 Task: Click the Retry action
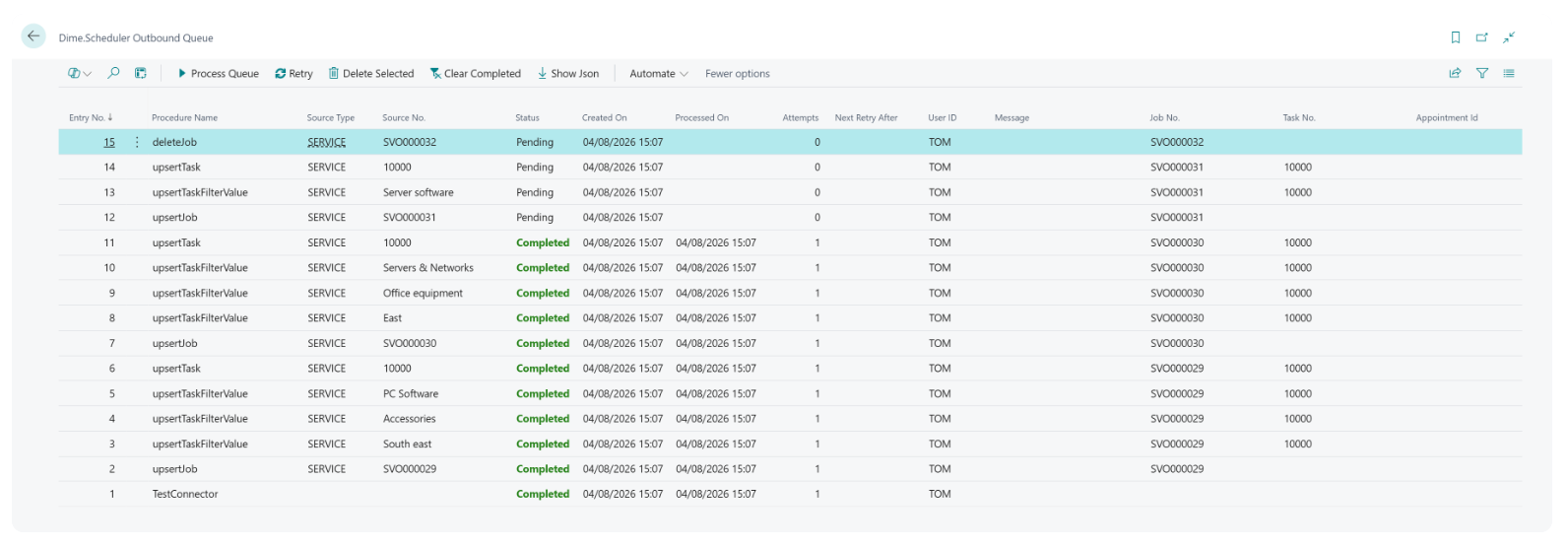click(294, 73)
